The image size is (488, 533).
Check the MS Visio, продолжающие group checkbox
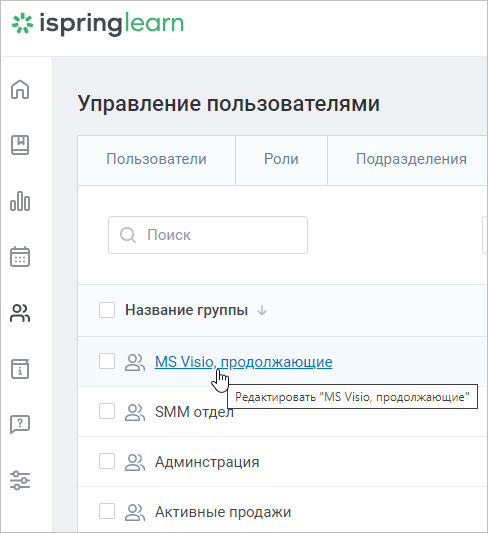click(107, 361)
